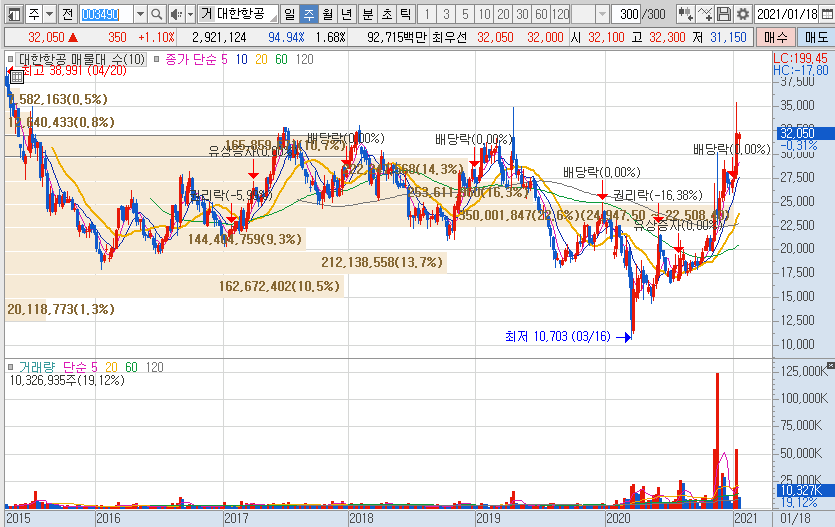Image resolution: width=835 pixels, height=527 pixels.
Task: Select the 주 weekly period
Action: (x=308, y=14)
